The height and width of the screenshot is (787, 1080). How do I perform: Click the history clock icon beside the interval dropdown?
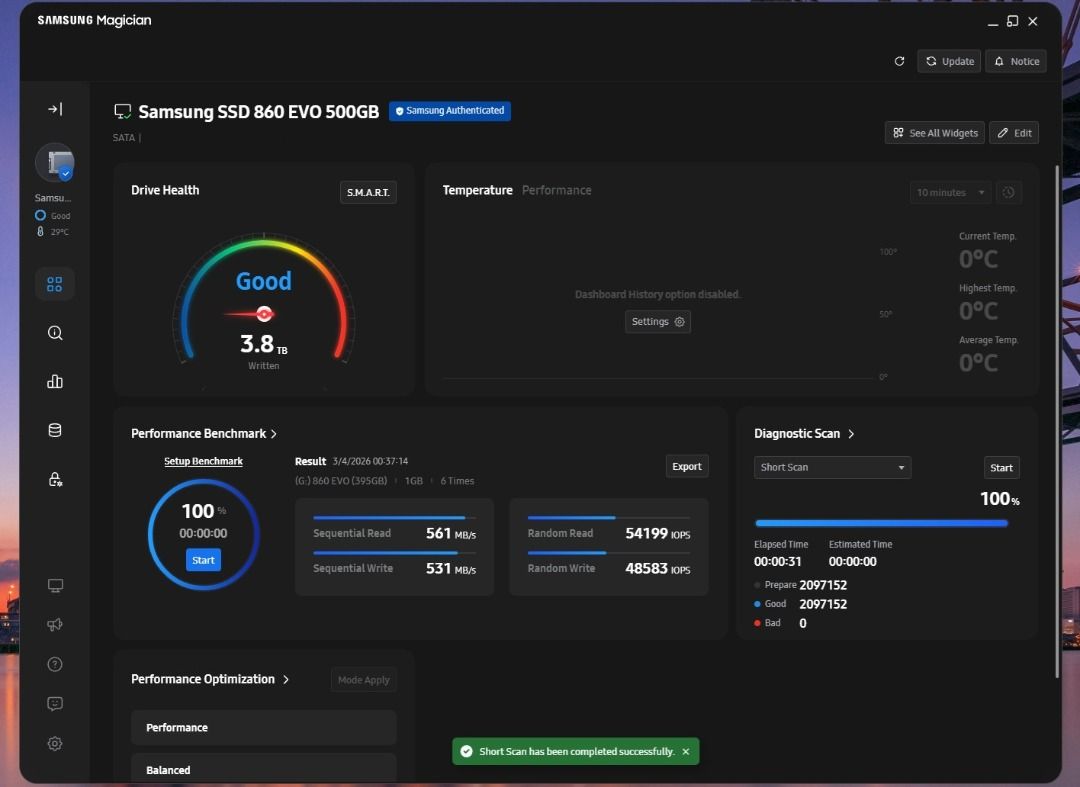[x=1008, y=192]
